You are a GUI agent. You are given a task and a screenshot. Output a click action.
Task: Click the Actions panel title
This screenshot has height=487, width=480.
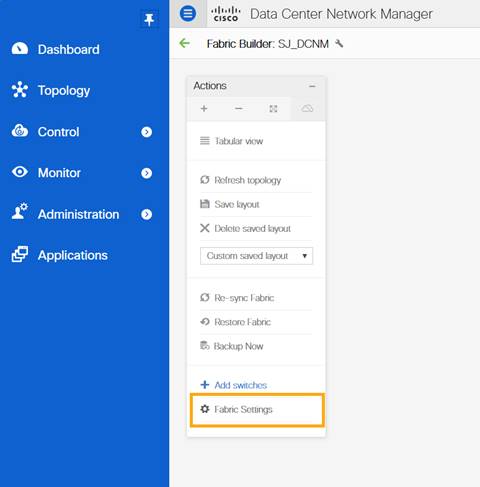point(210,86)
